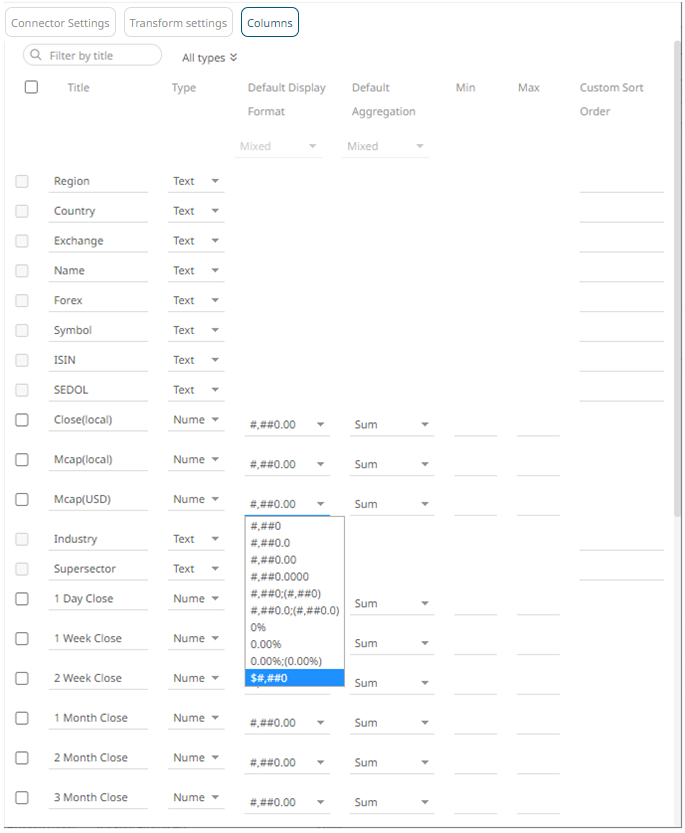
Task: Pick the #,##0.0000 format option
Action: [x=294, y=577]
